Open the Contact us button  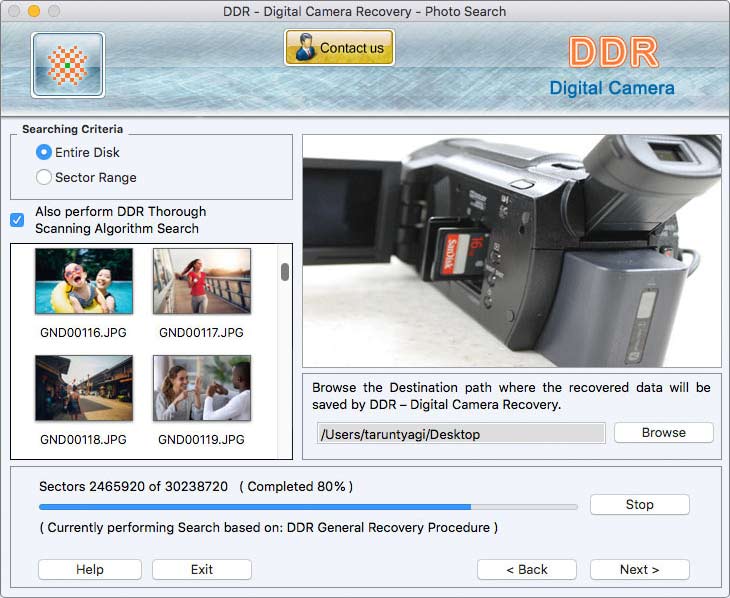339,48
